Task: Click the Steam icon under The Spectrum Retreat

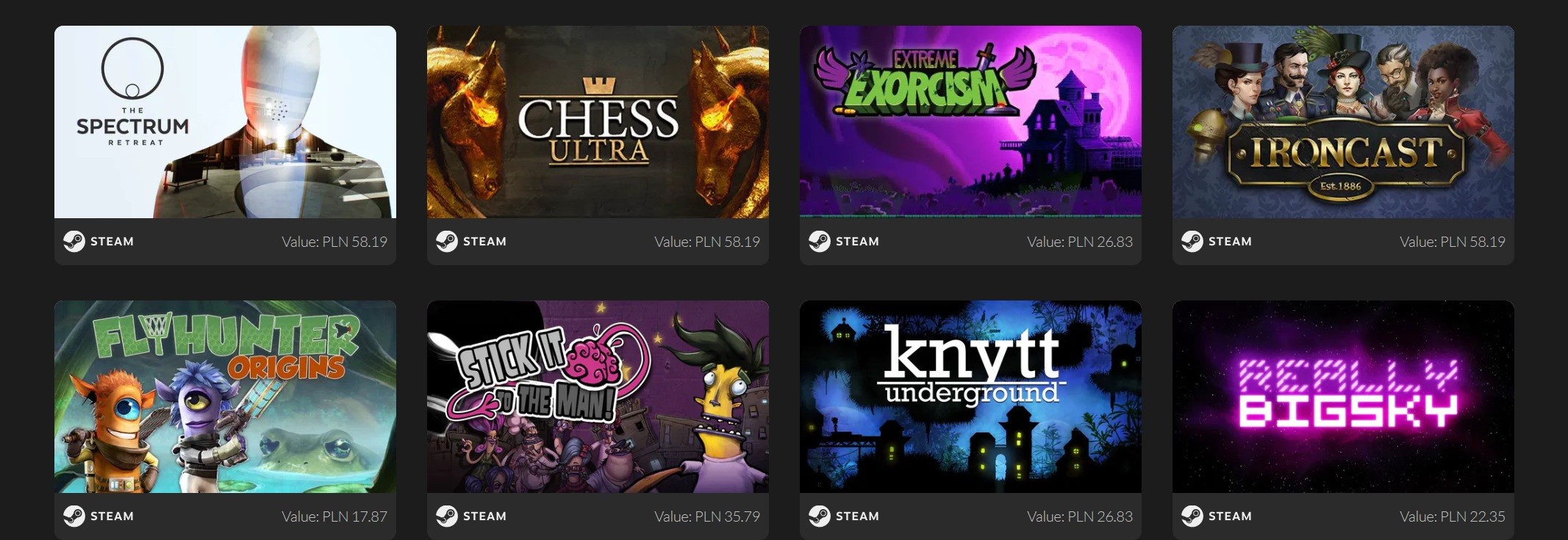Action: (x=74, y=242)
